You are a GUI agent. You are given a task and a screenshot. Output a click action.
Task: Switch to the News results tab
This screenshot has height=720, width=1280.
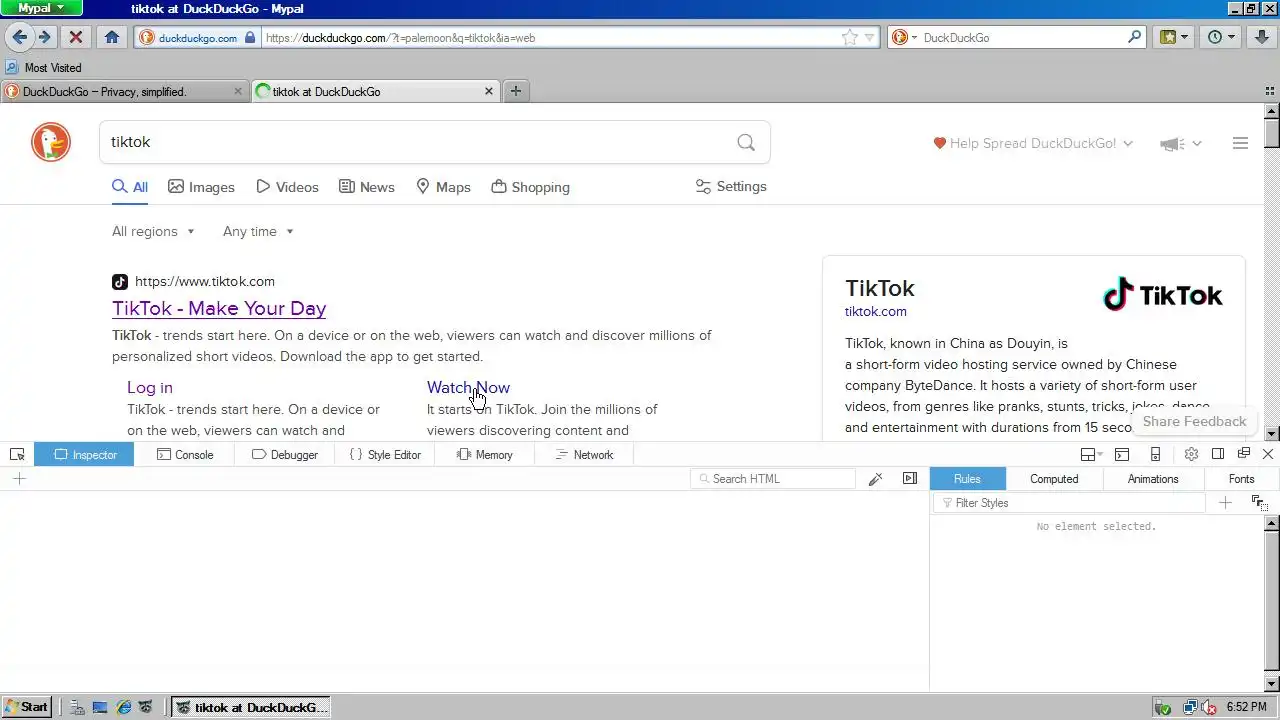point(366,187)
